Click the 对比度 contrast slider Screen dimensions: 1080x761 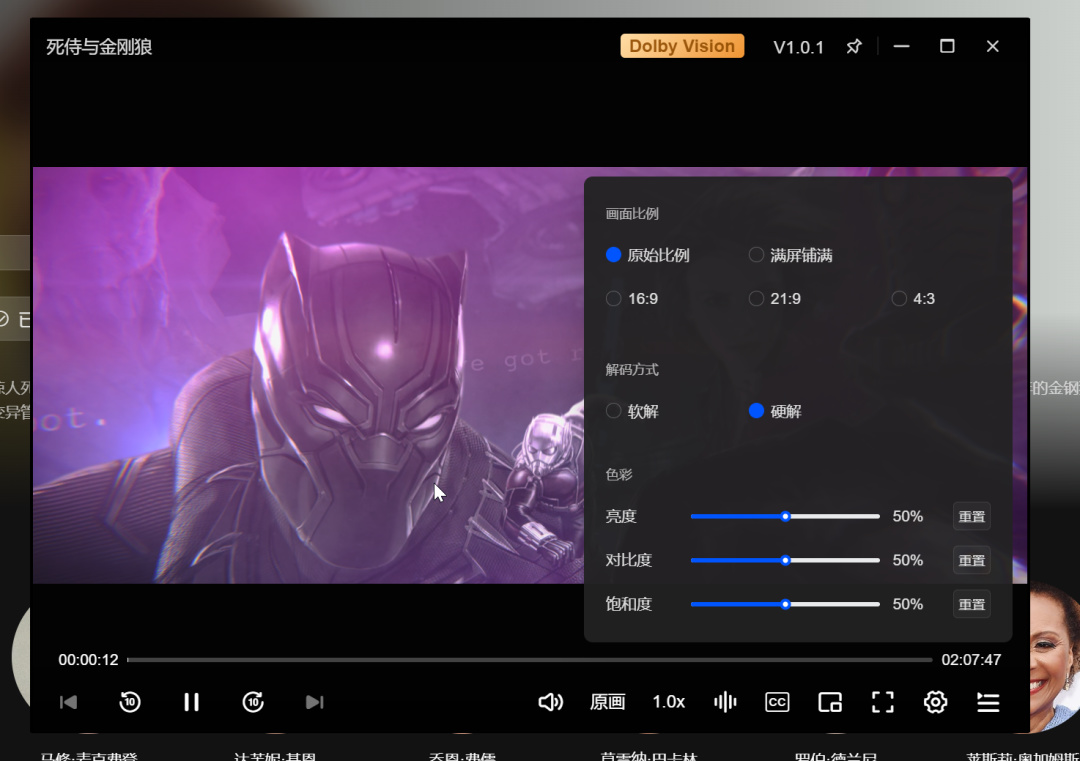[x=785, y=560]
